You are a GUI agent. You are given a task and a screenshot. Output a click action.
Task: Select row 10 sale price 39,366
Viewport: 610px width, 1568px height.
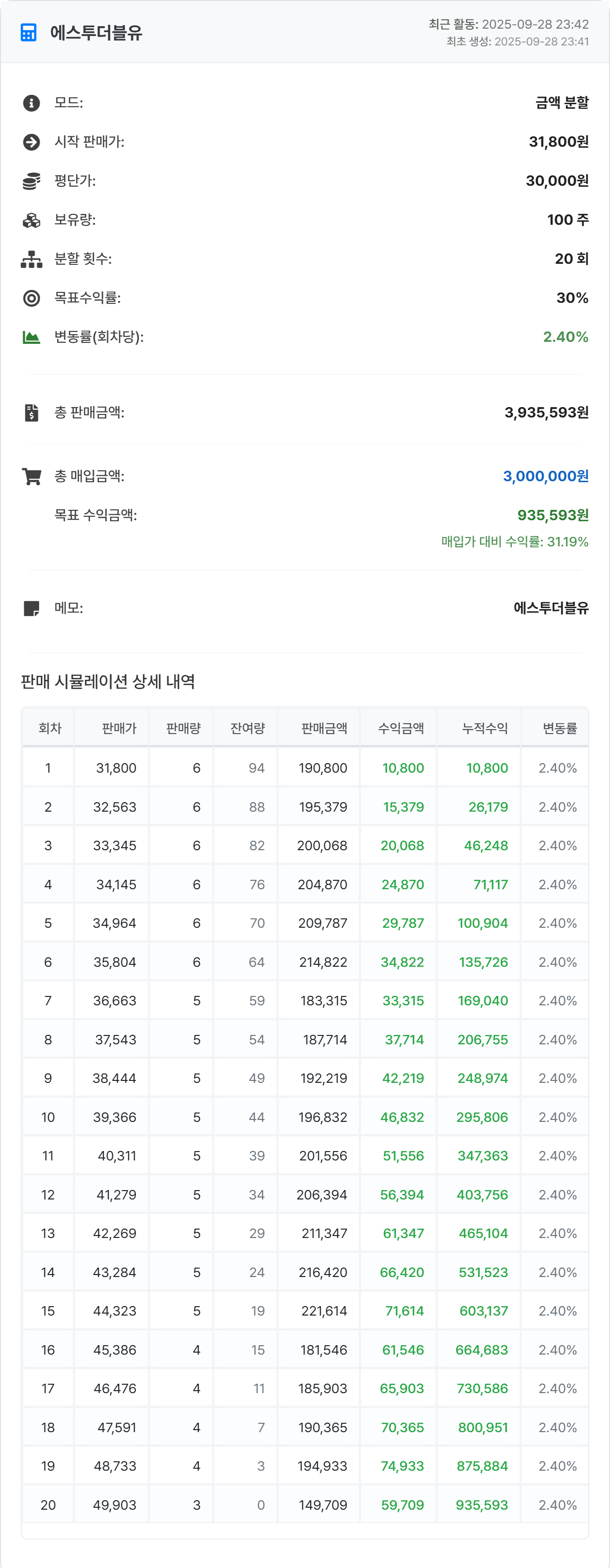pyautogui.click(x=115, y=1117)
